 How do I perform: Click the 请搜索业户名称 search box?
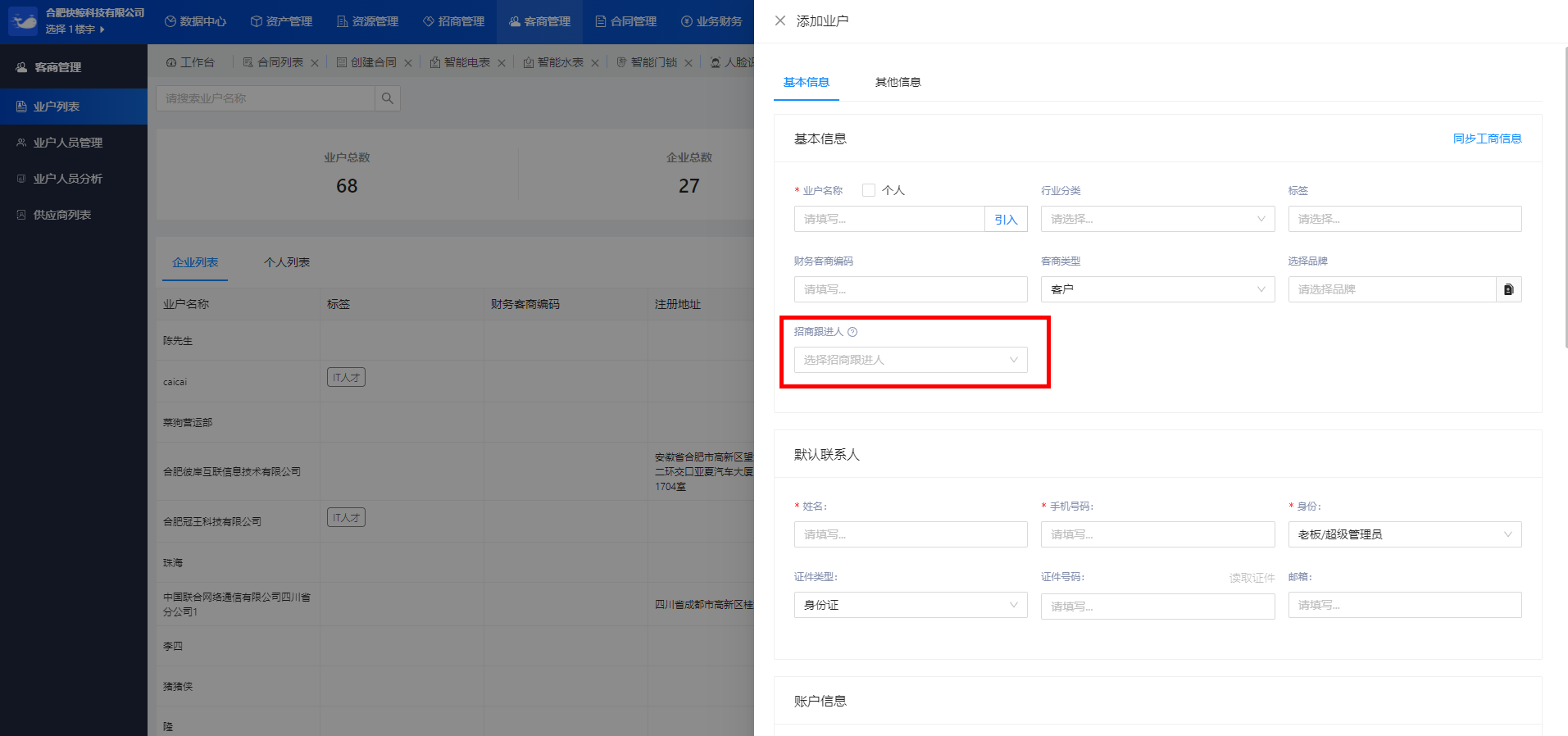point(266,98)
